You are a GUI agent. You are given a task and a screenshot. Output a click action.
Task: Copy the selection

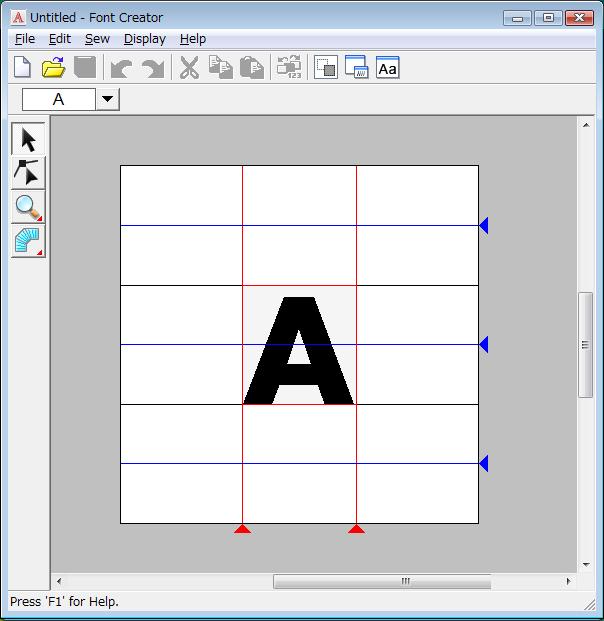coord(221,67)
